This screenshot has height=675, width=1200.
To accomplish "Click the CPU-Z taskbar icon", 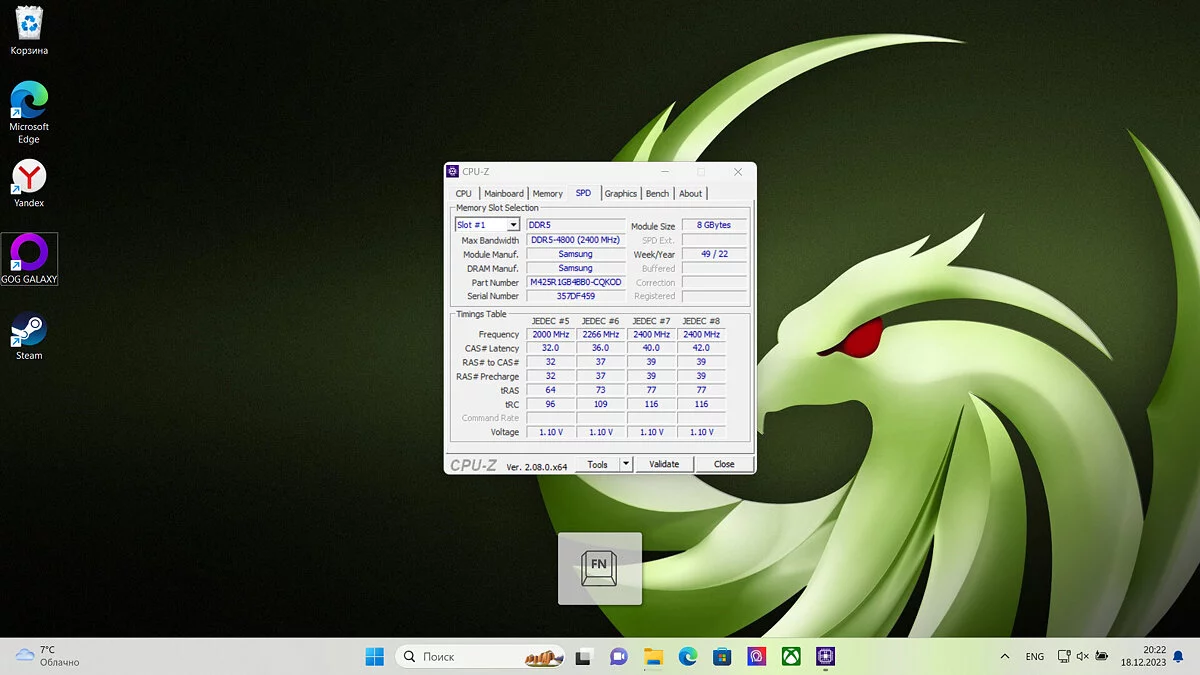I will tap(825, 656).
